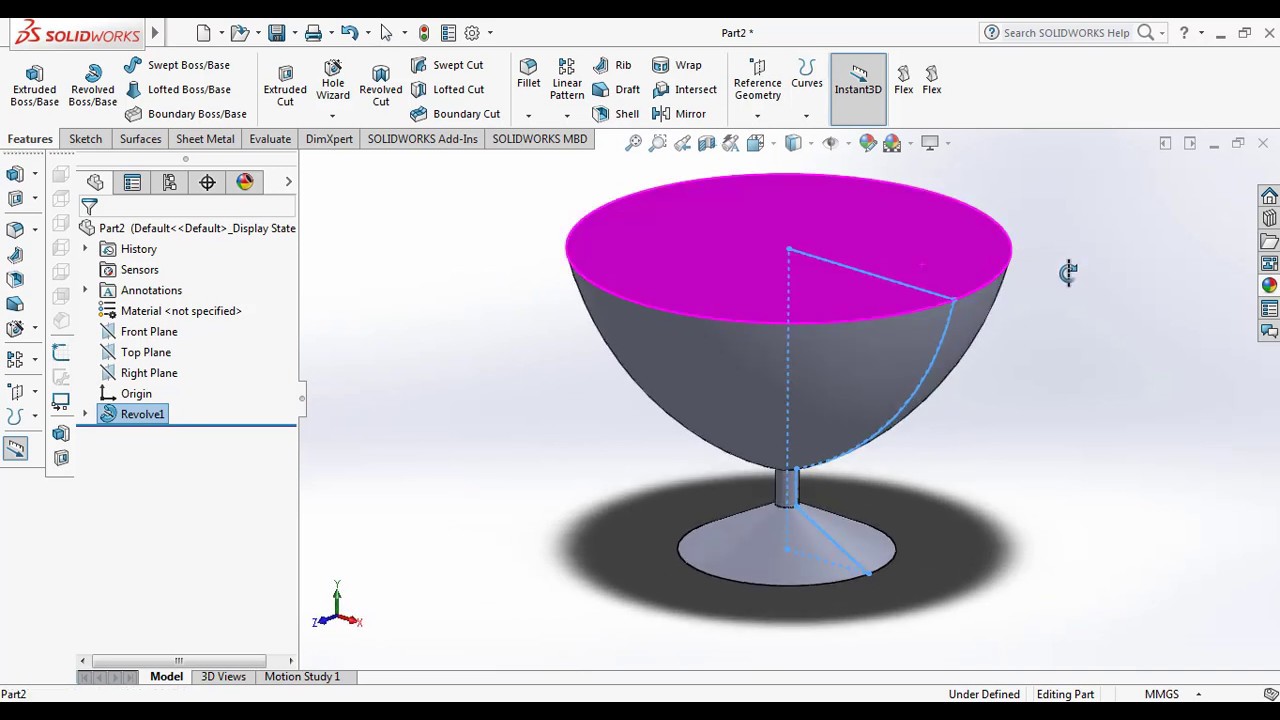The height and width of the screenshot is (720, 1280).
Task: Open the Reference Geometry dropdown arrow
Action: [x=757, y=116]
